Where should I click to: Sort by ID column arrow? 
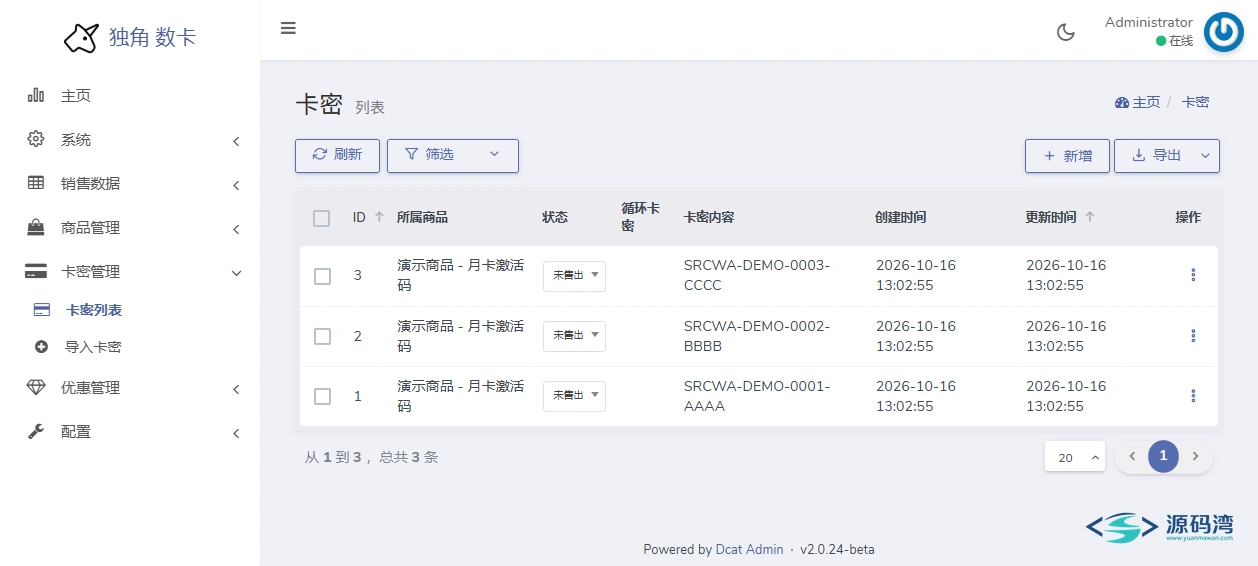[x=378, y=217]
